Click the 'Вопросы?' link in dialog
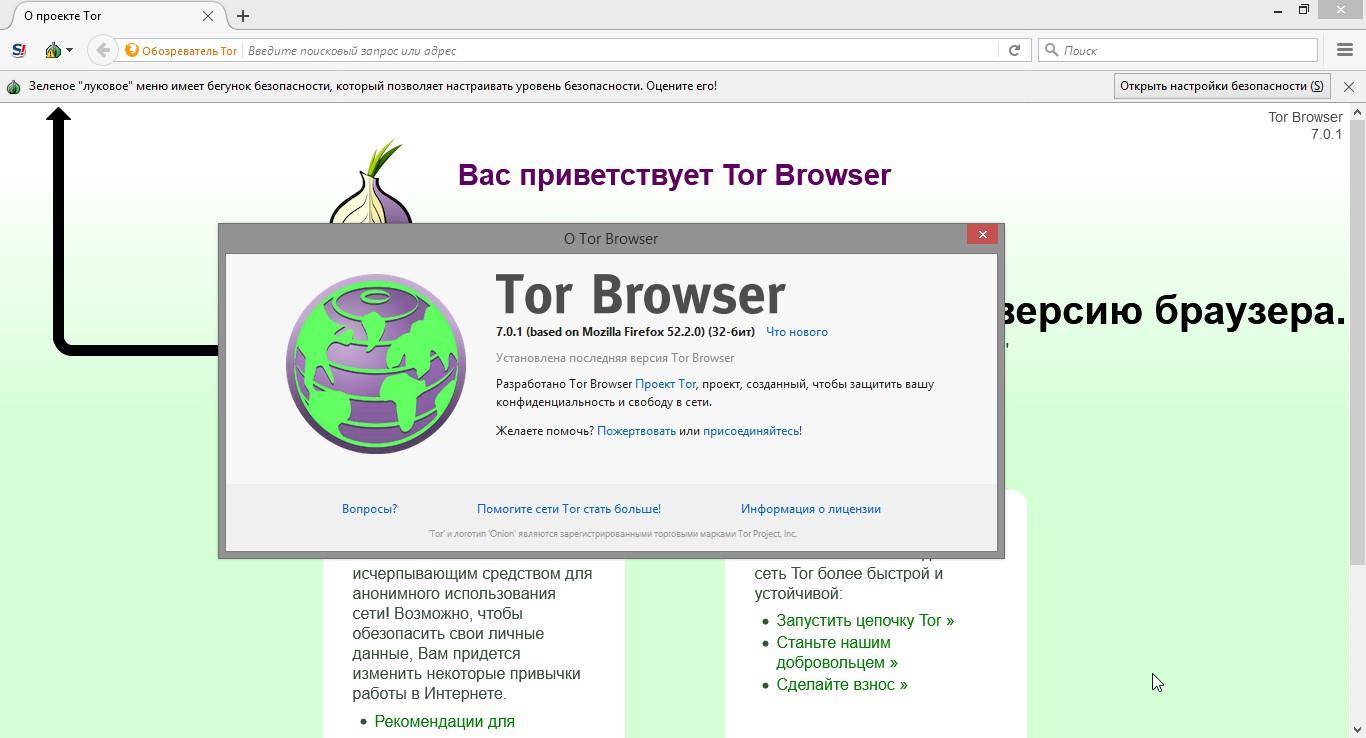The width and height of the screenshot is (1366, 738). tap(369, 509)
